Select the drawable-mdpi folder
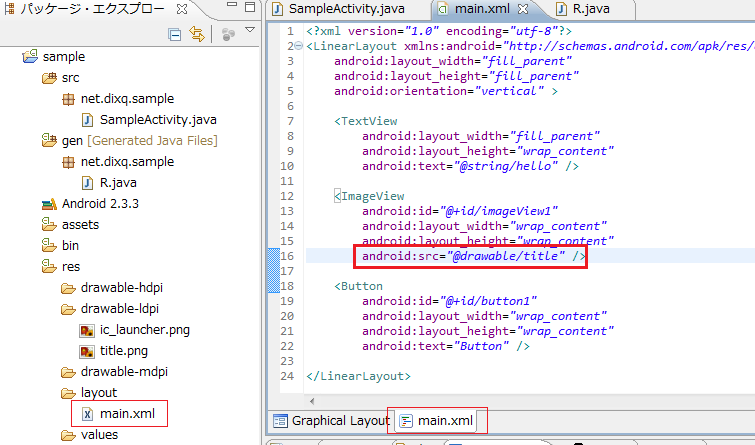The height and width of the screenshot is (445, 755). (x=124, y=372)
